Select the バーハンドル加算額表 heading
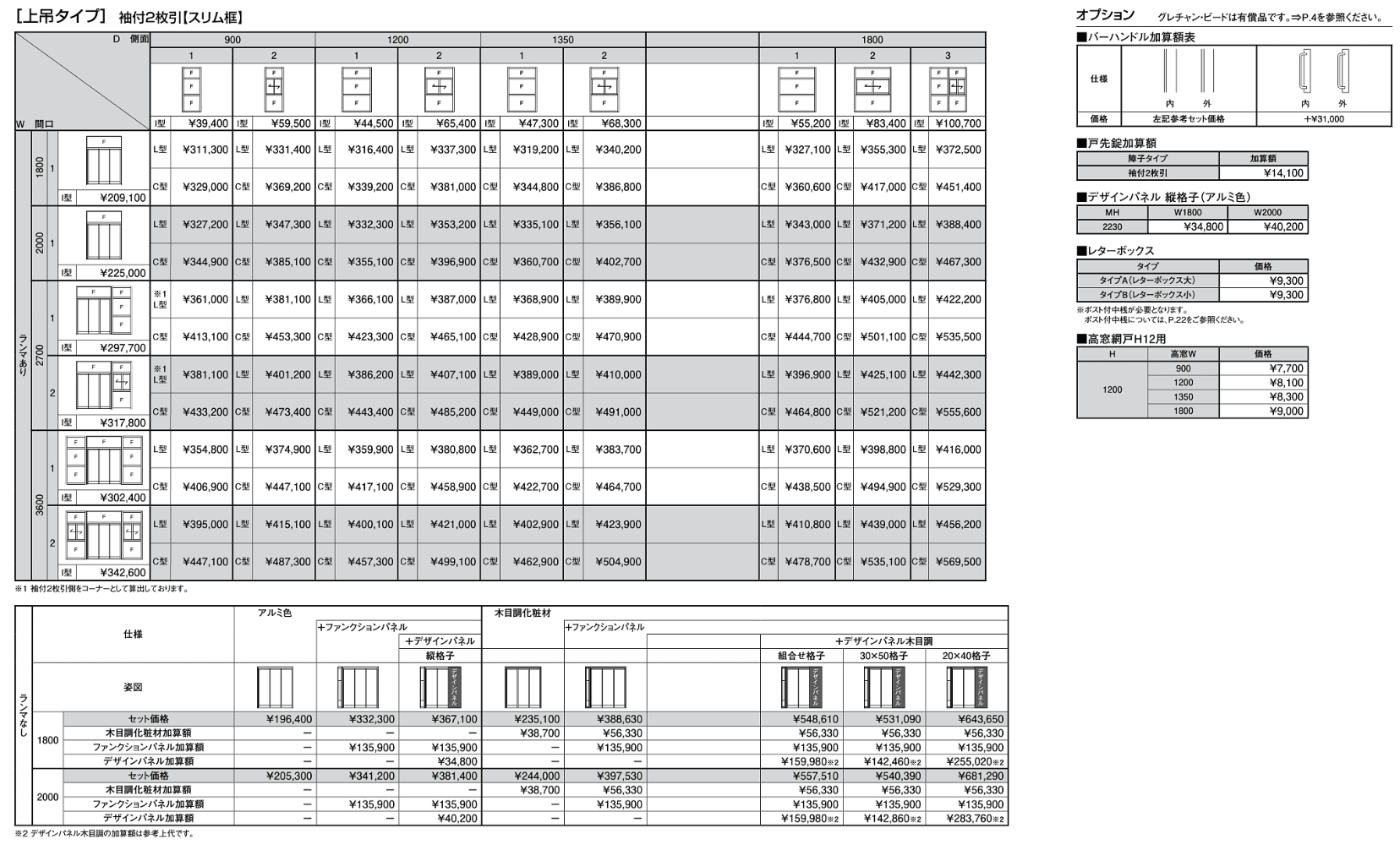 click(1135, 37)
